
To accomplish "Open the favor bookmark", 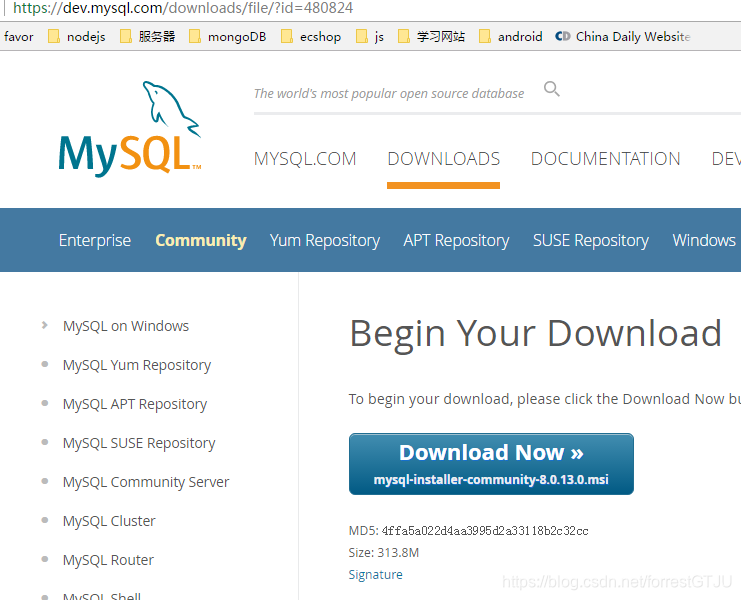I will click(19, 36).
